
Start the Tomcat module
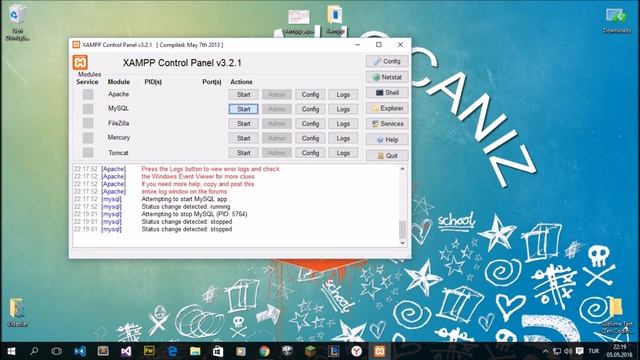(x=243, y=153)
